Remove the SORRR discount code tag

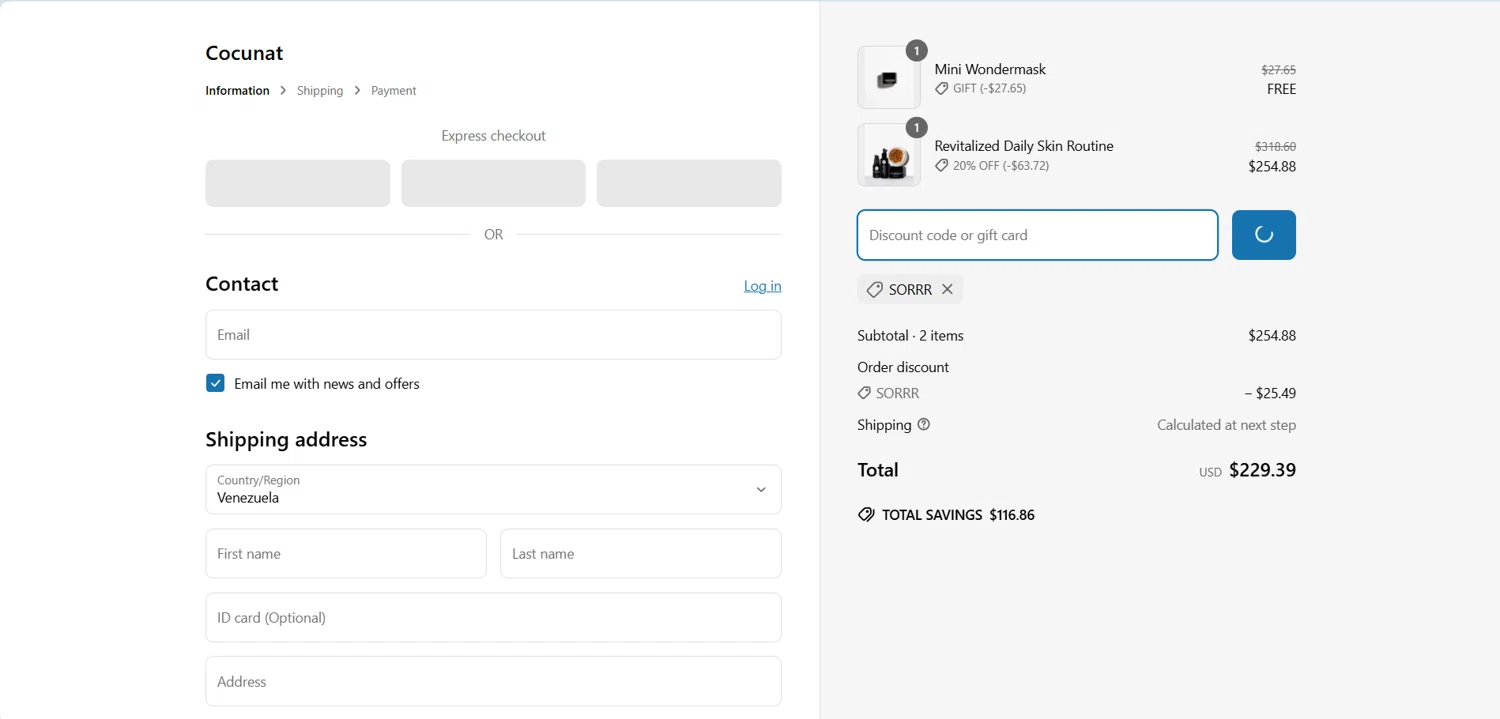947,289
